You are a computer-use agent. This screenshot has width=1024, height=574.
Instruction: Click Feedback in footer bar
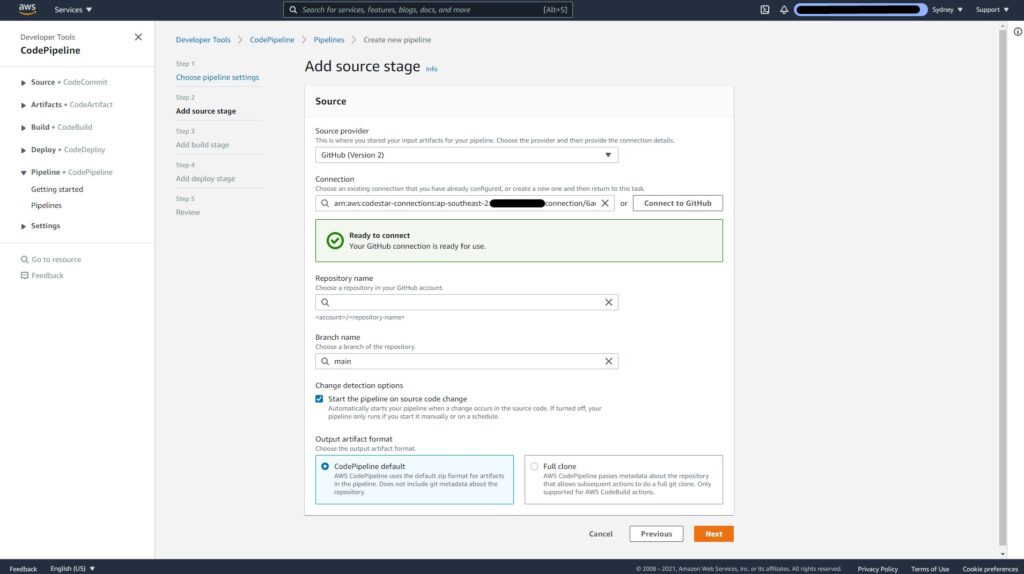click(23, 569)
